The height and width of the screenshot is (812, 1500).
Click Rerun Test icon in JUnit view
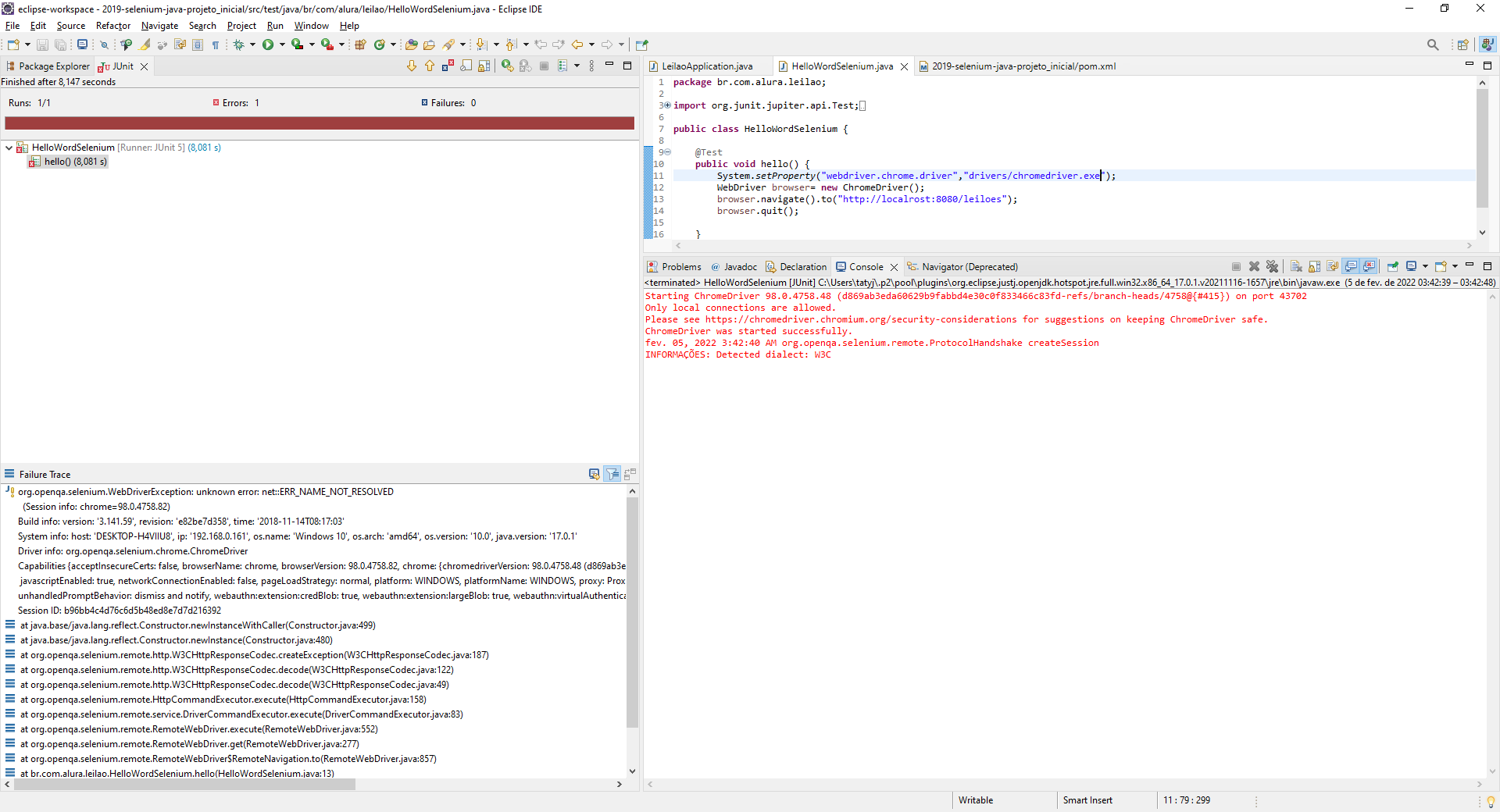pyautogui.click(x=507, y=66)
